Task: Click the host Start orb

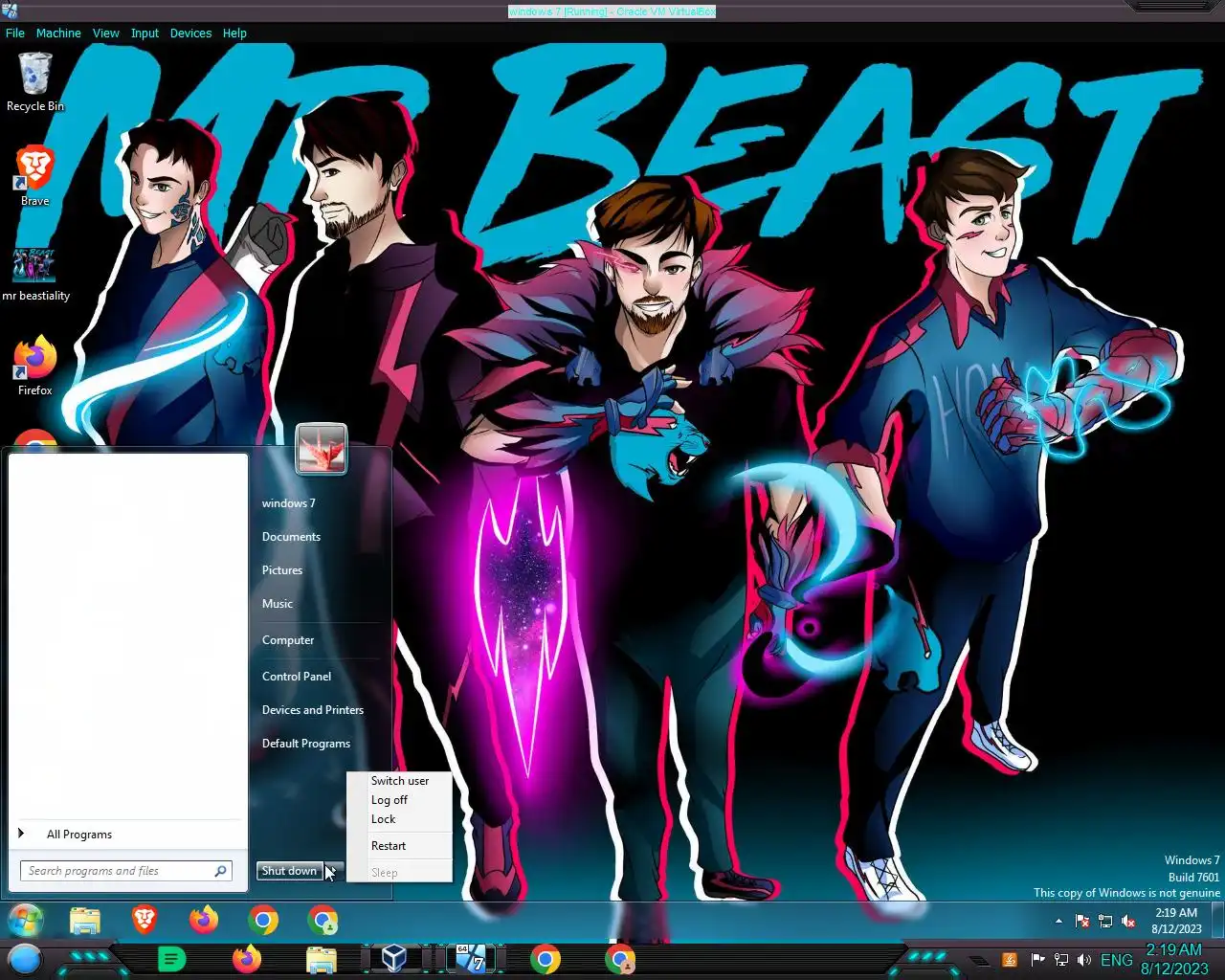Action: pos(25,959)
